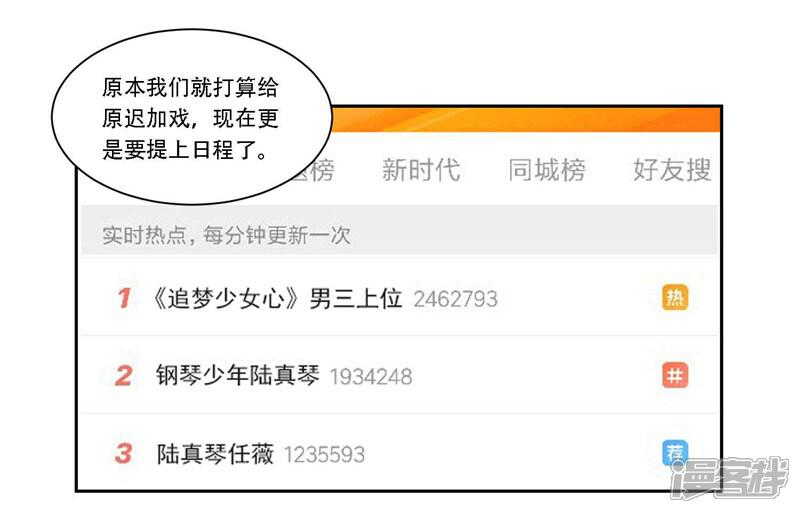This screenshot has width=800, height=513.
Task: Click the heat count 1934248
Action: [371, 377]
